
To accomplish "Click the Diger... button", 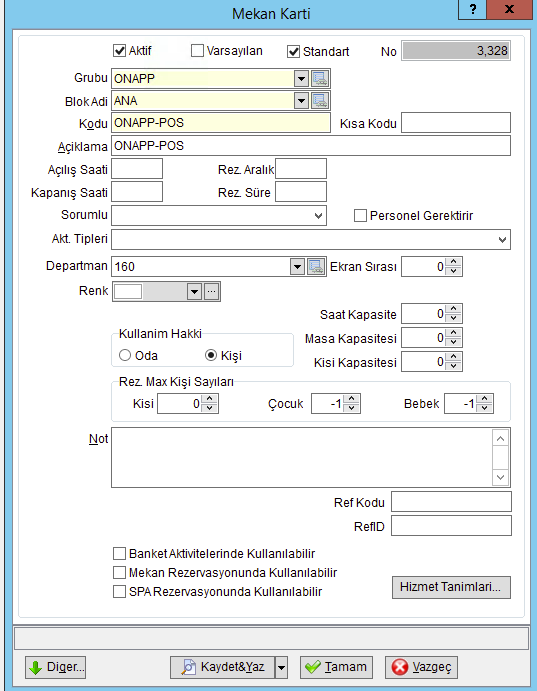I will pos(56,667).
